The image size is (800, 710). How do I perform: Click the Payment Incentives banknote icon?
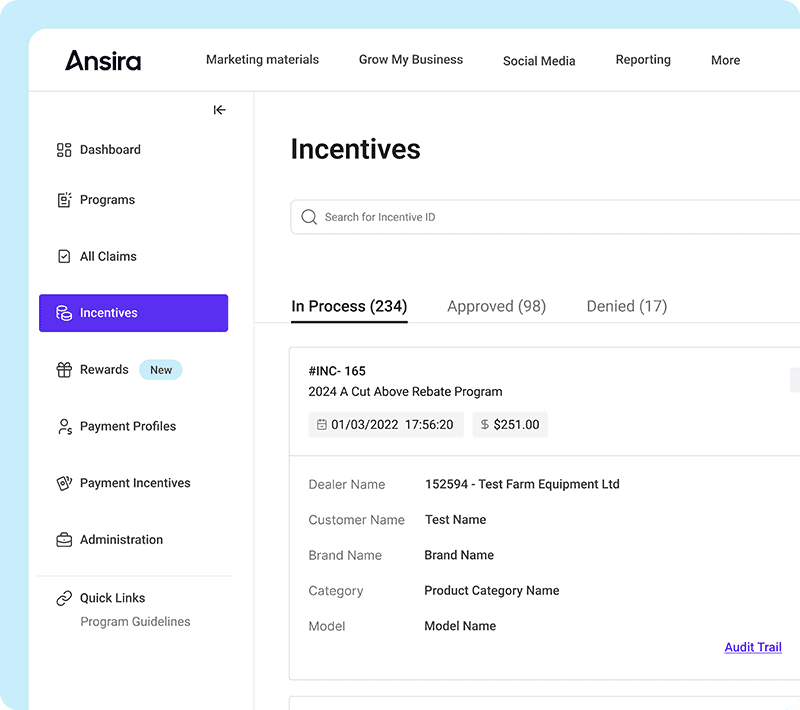[x=63, y=483]
